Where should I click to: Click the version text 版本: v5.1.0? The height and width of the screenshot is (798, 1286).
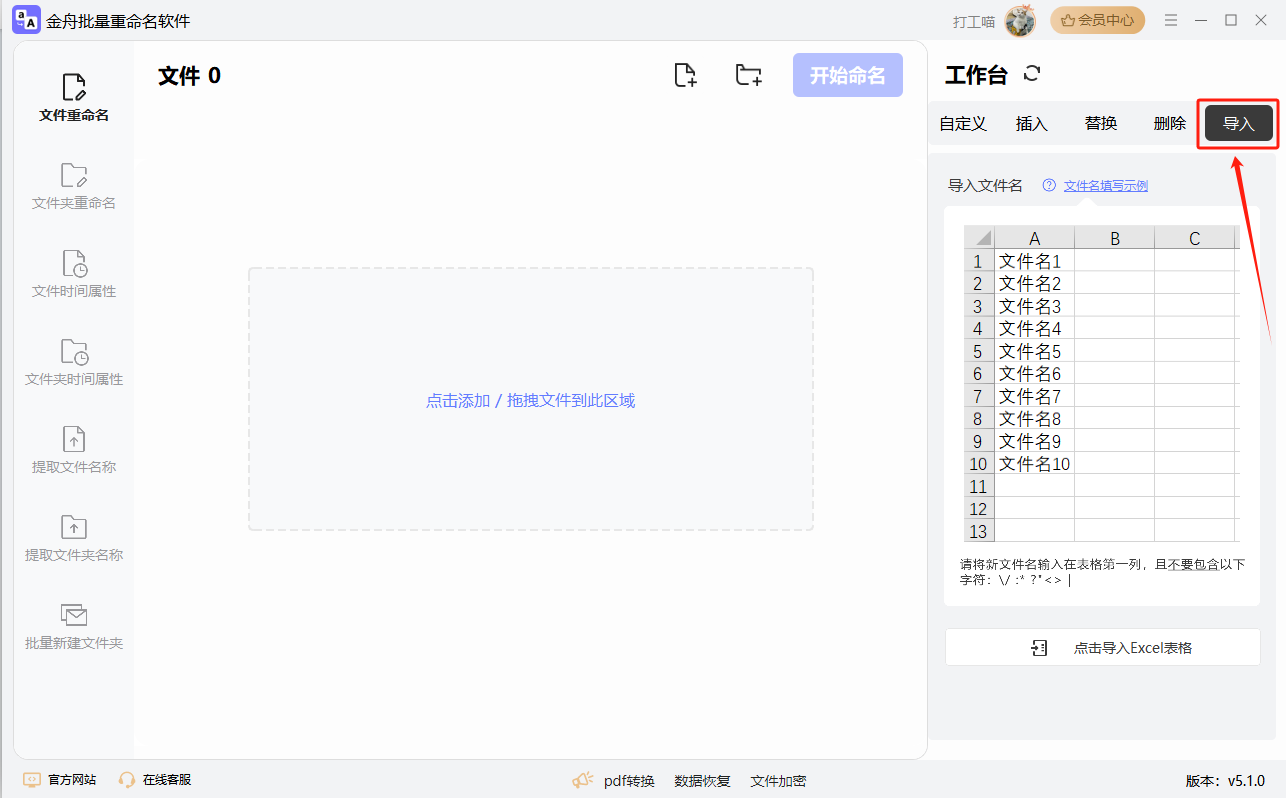(1225, 781)
